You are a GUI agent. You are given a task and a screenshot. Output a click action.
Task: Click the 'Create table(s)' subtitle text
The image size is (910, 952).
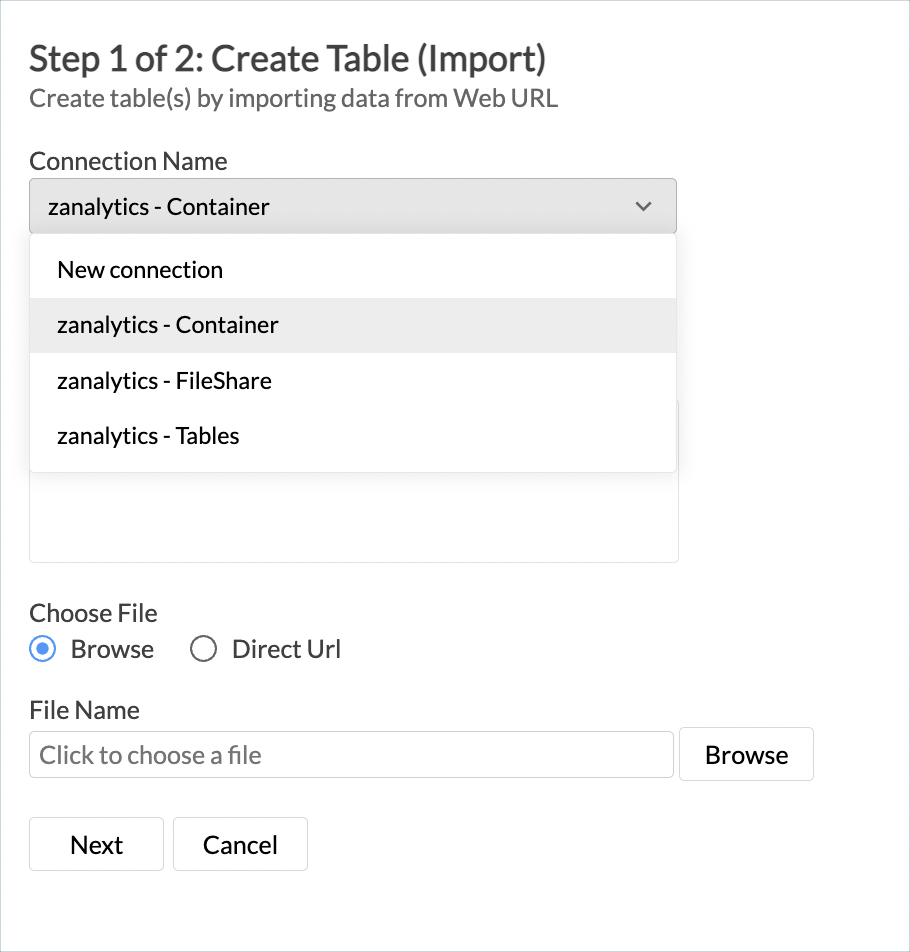click(294, 98)
